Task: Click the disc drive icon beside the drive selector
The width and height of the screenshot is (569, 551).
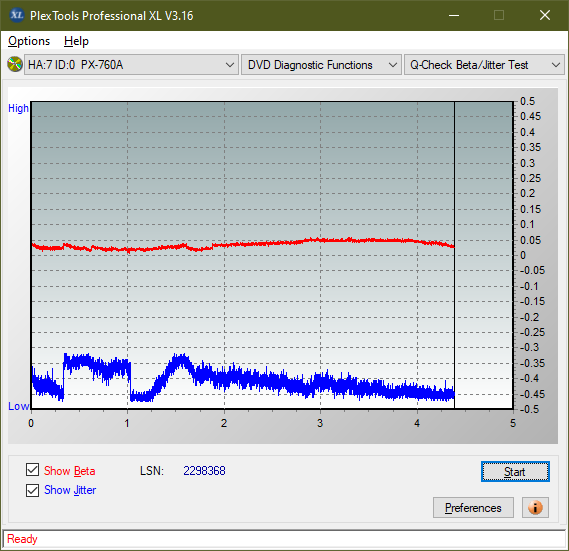Action: (x=15, y=65)
